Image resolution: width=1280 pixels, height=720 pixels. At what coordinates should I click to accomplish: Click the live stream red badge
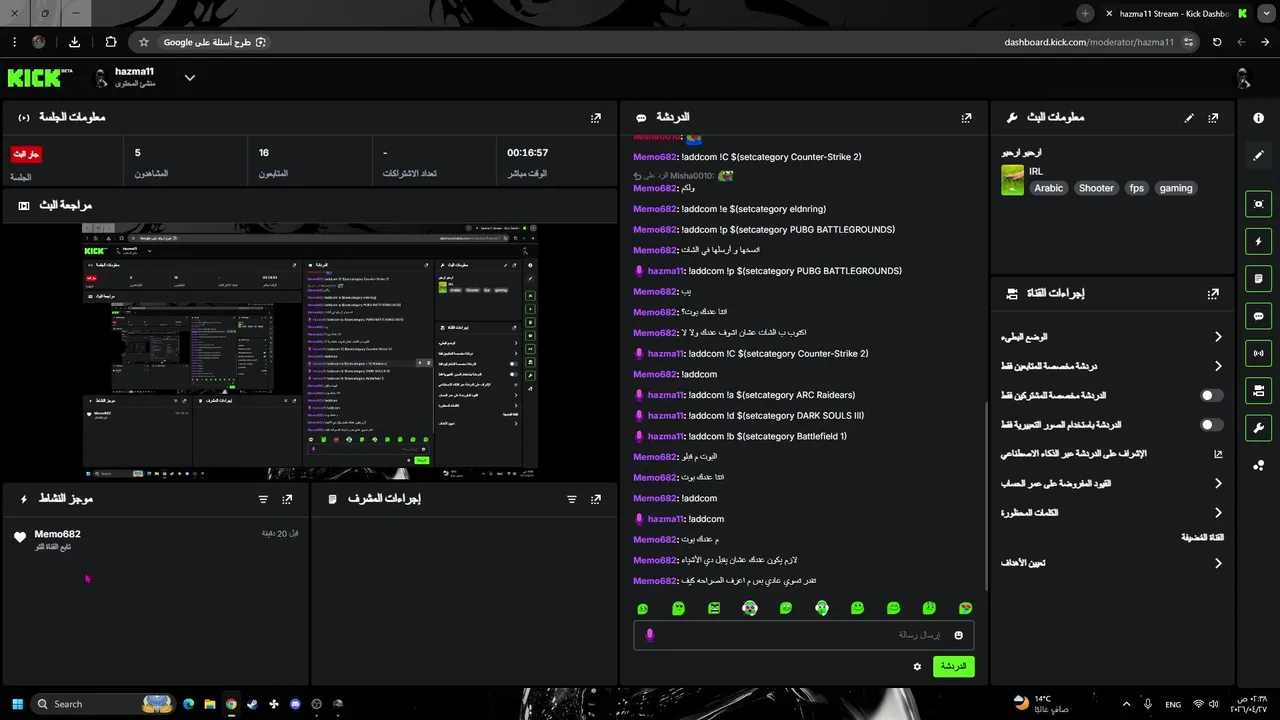(26, 154)
